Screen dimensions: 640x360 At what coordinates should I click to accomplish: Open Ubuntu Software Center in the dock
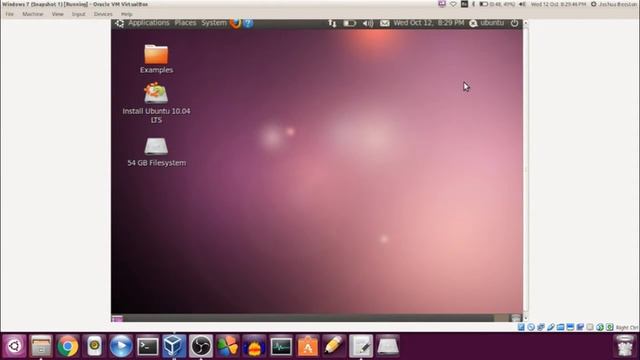click(x=308, y=346)
